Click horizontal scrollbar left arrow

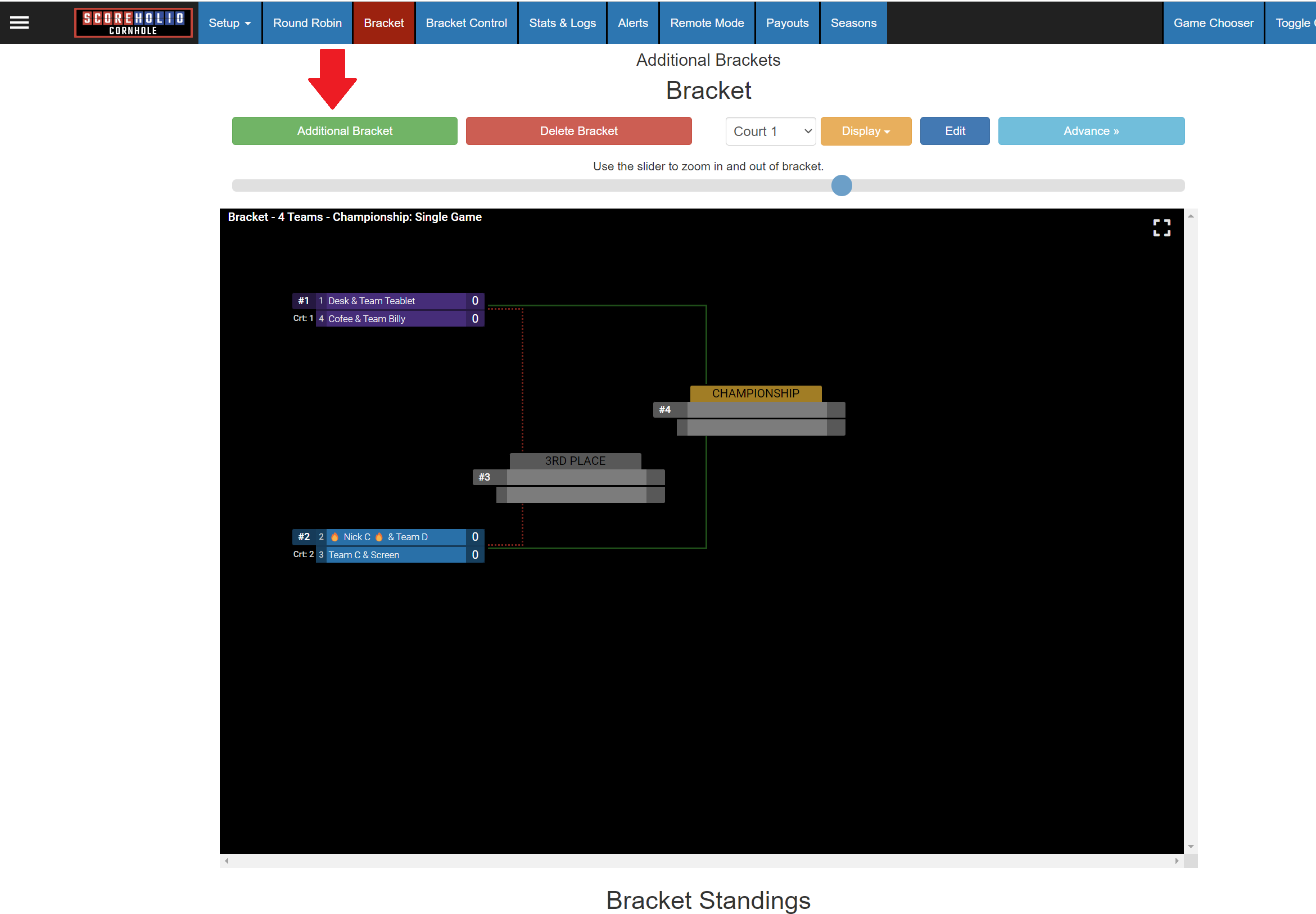227,861
